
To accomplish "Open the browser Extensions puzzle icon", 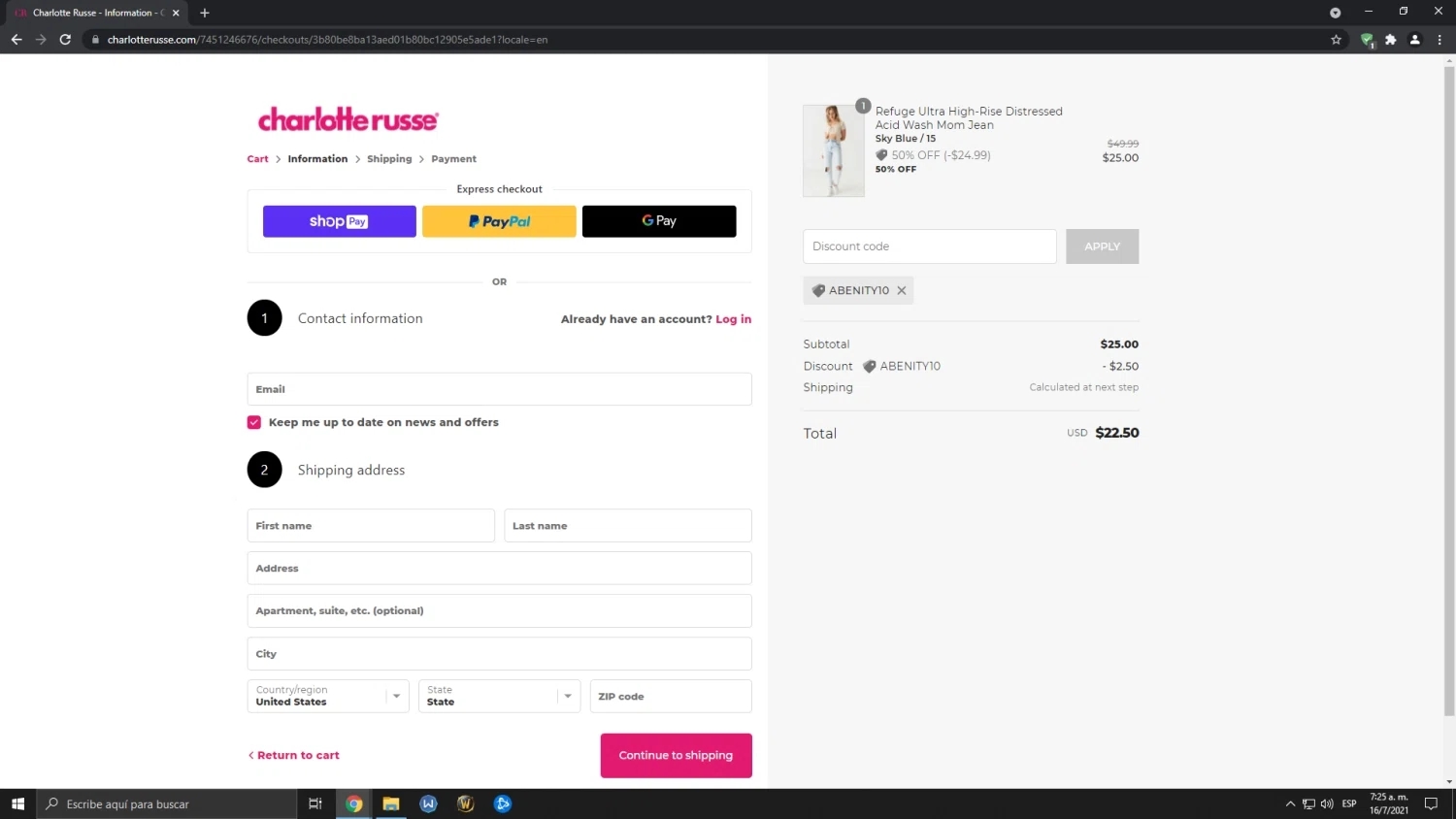I will (1391, 40).
